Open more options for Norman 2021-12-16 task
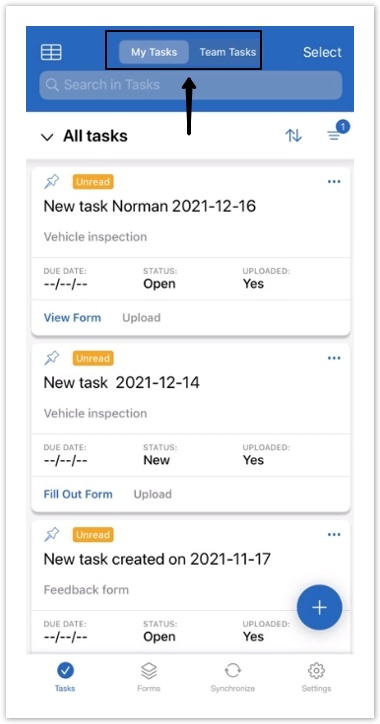 [x=334, y=182]
